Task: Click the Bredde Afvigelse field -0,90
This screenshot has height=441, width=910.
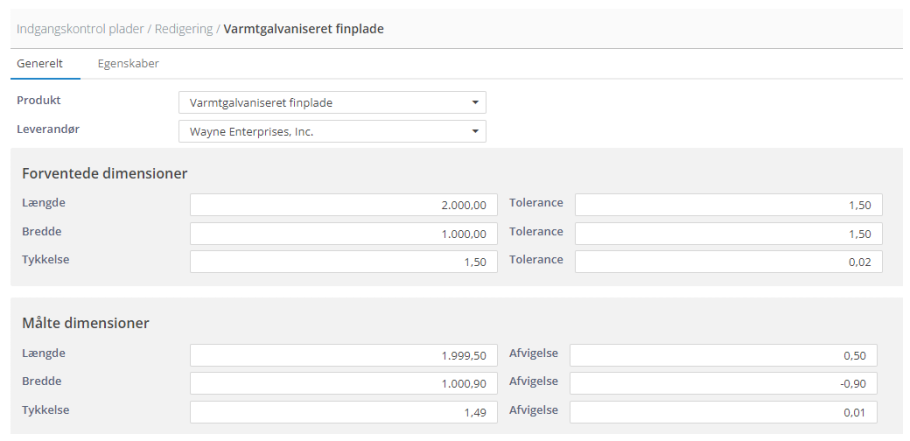Action: pyautogui.click(x=723, y=384)
